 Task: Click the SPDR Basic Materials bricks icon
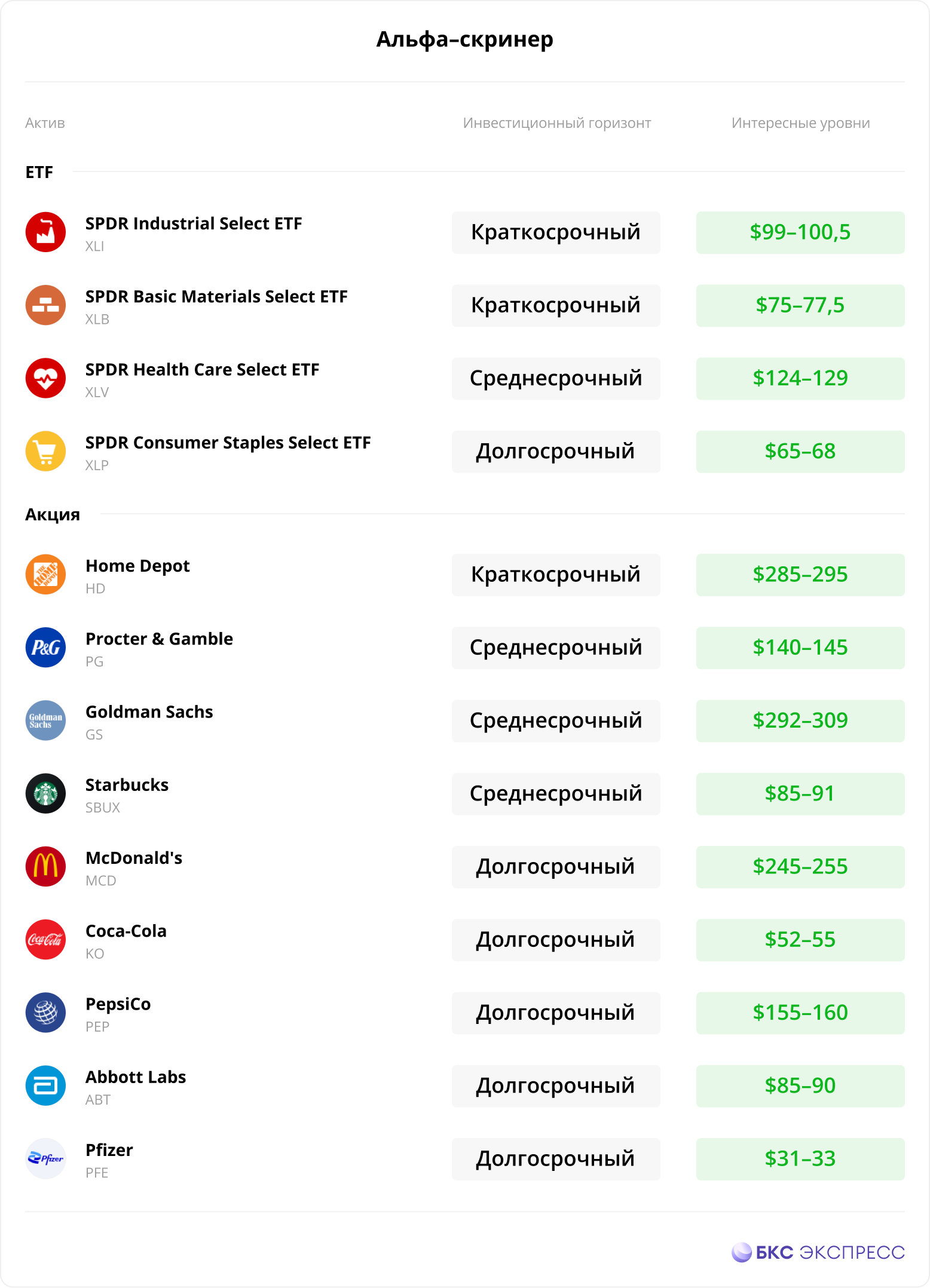(45, 305)
